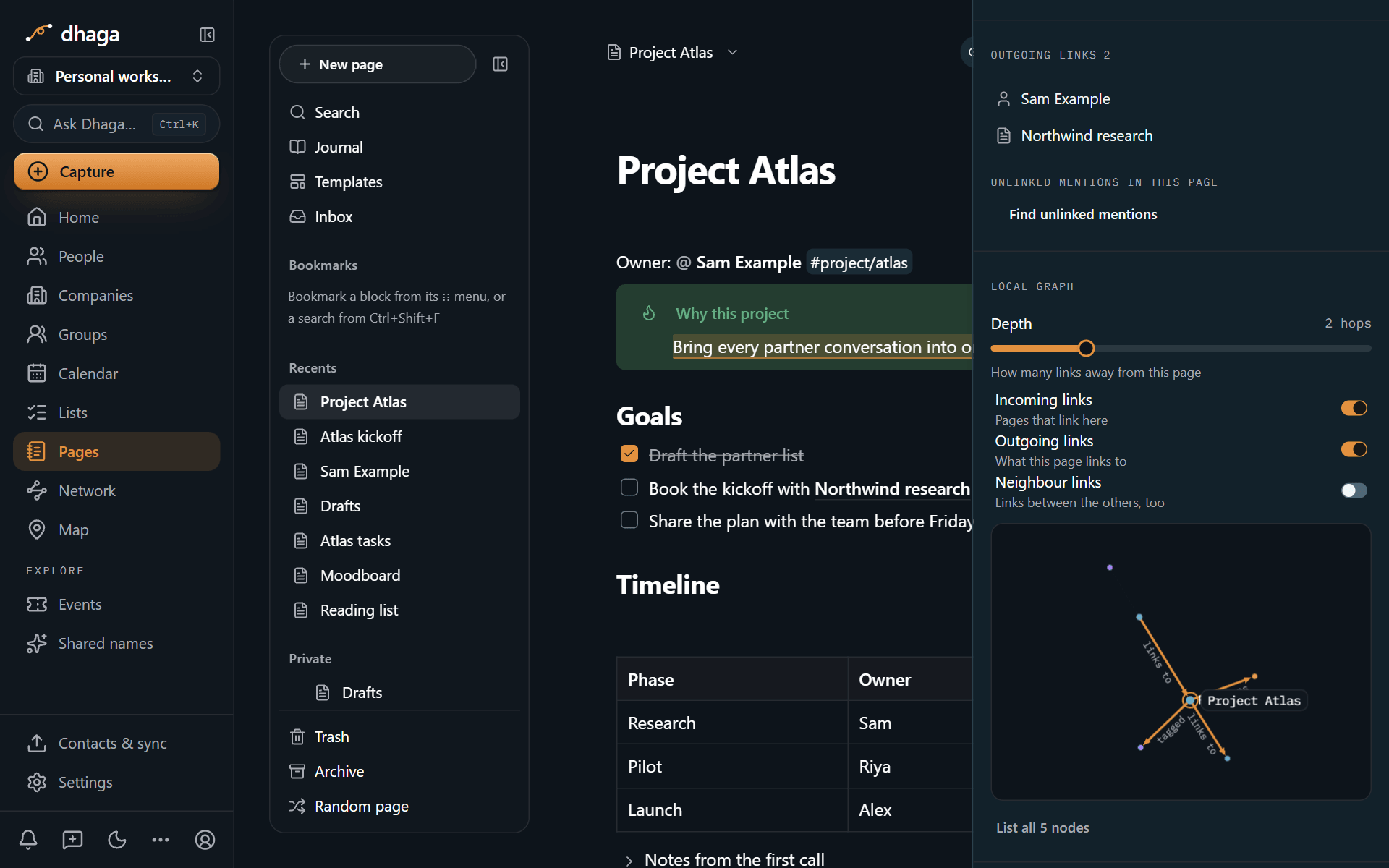
Task: Create a New page
Action: pyautogui.click(x=378, y=64)
